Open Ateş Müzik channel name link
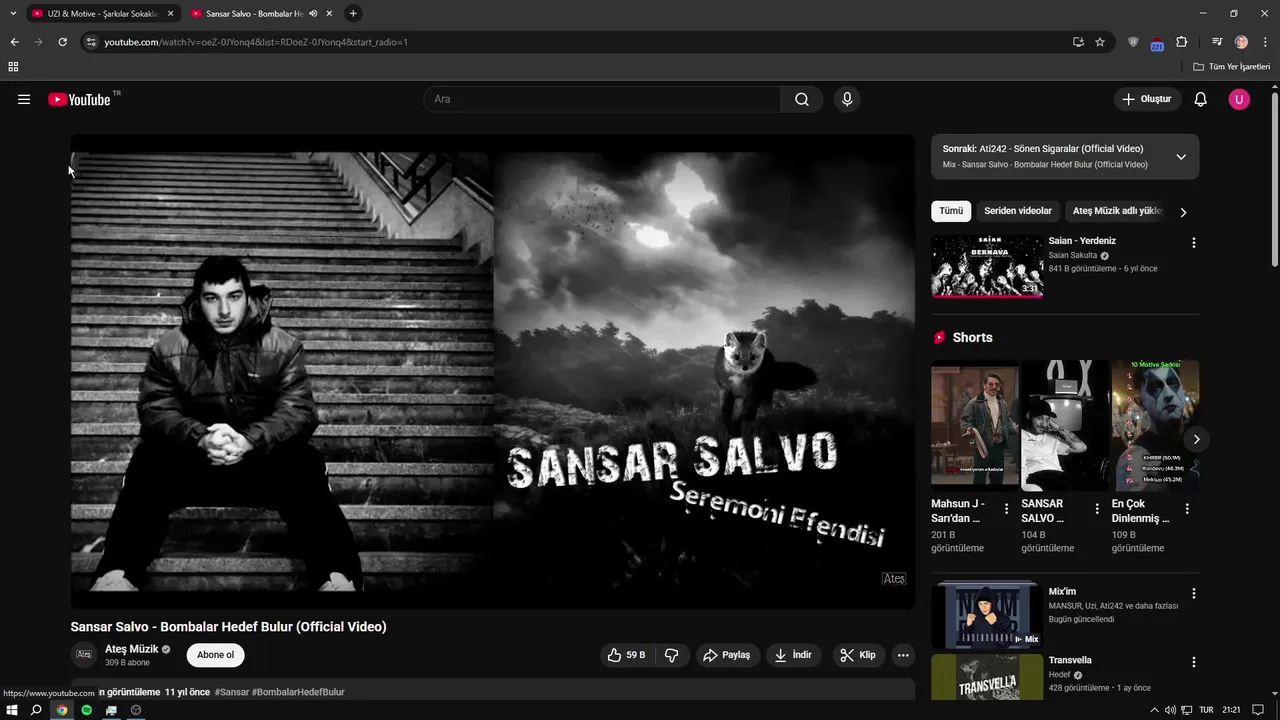The image size is (1280, 720). click(132, 649)
